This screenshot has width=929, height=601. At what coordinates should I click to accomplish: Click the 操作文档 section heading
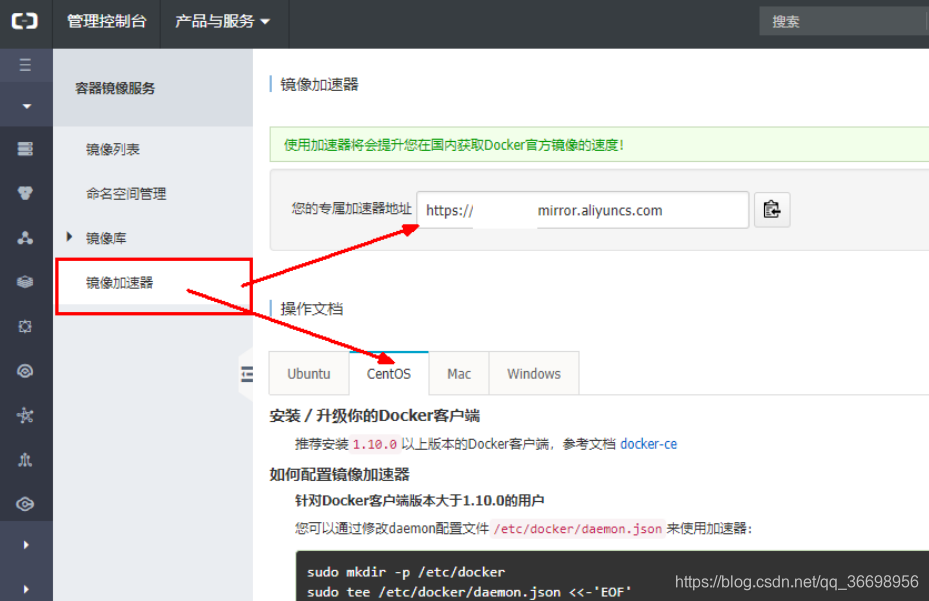(312, 309)
